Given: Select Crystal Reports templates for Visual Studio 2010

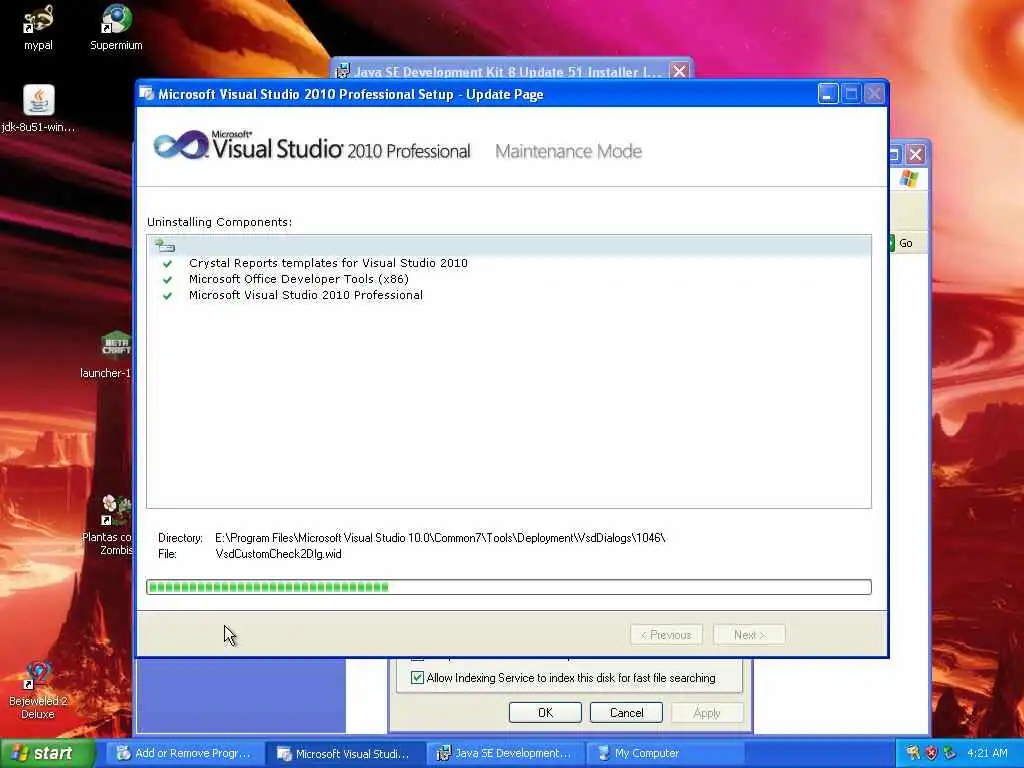Looking at the screenshot, I should (x=328, y=263).
